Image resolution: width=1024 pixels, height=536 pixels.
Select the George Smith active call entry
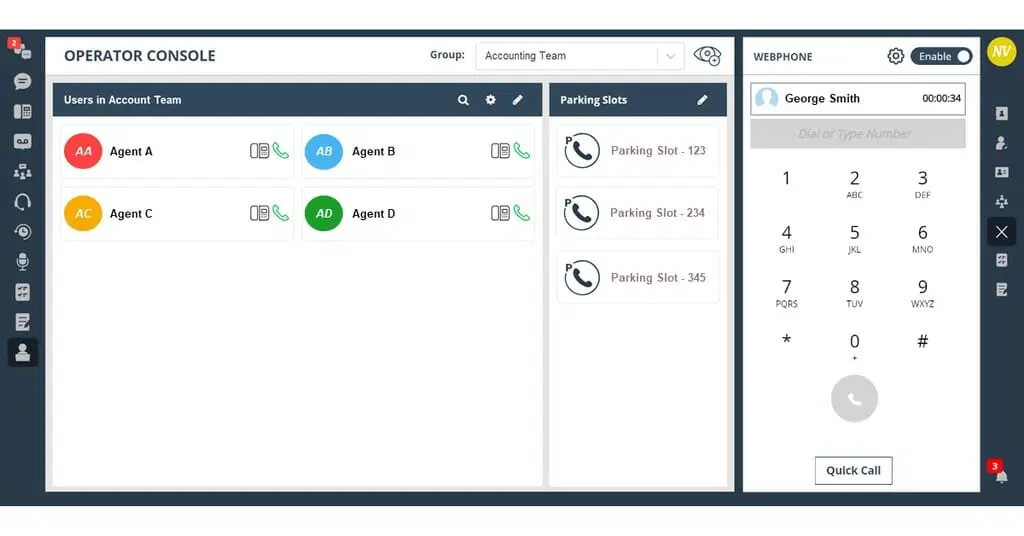tap(857, 99)
